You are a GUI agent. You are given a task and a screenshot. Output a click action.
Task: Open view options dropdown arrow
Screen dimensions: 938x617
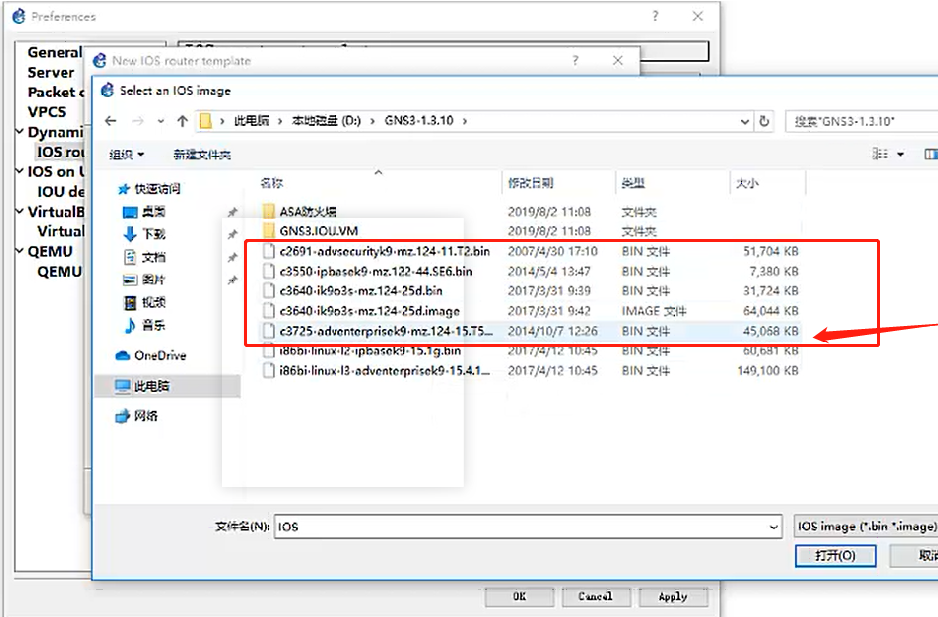[x=900, y=154]
